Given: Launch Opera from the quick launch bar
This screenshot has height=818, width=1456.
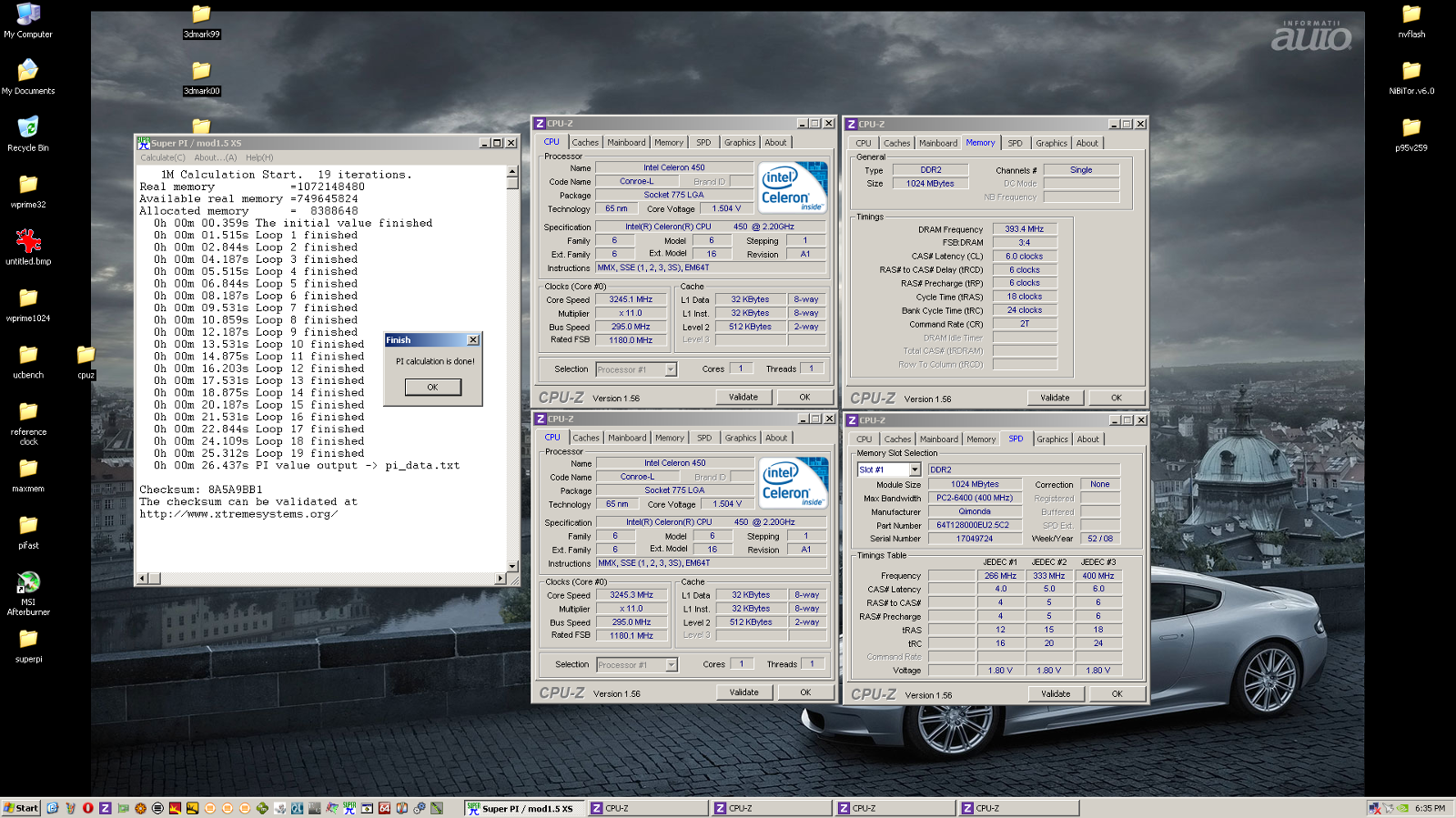Looking at the screenshot, I should (x=87, y=808).
